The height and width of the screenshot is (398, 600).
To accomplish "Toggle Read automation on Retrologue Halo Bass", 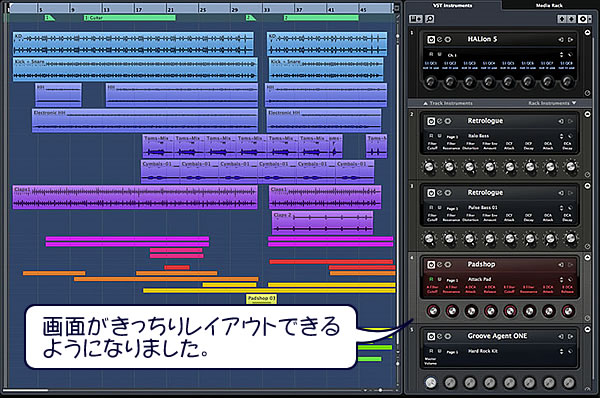I will click(x=431, y=136).
